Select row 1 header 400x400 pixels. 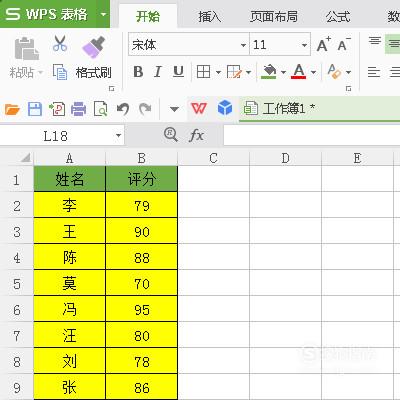[x=17, y=179]
